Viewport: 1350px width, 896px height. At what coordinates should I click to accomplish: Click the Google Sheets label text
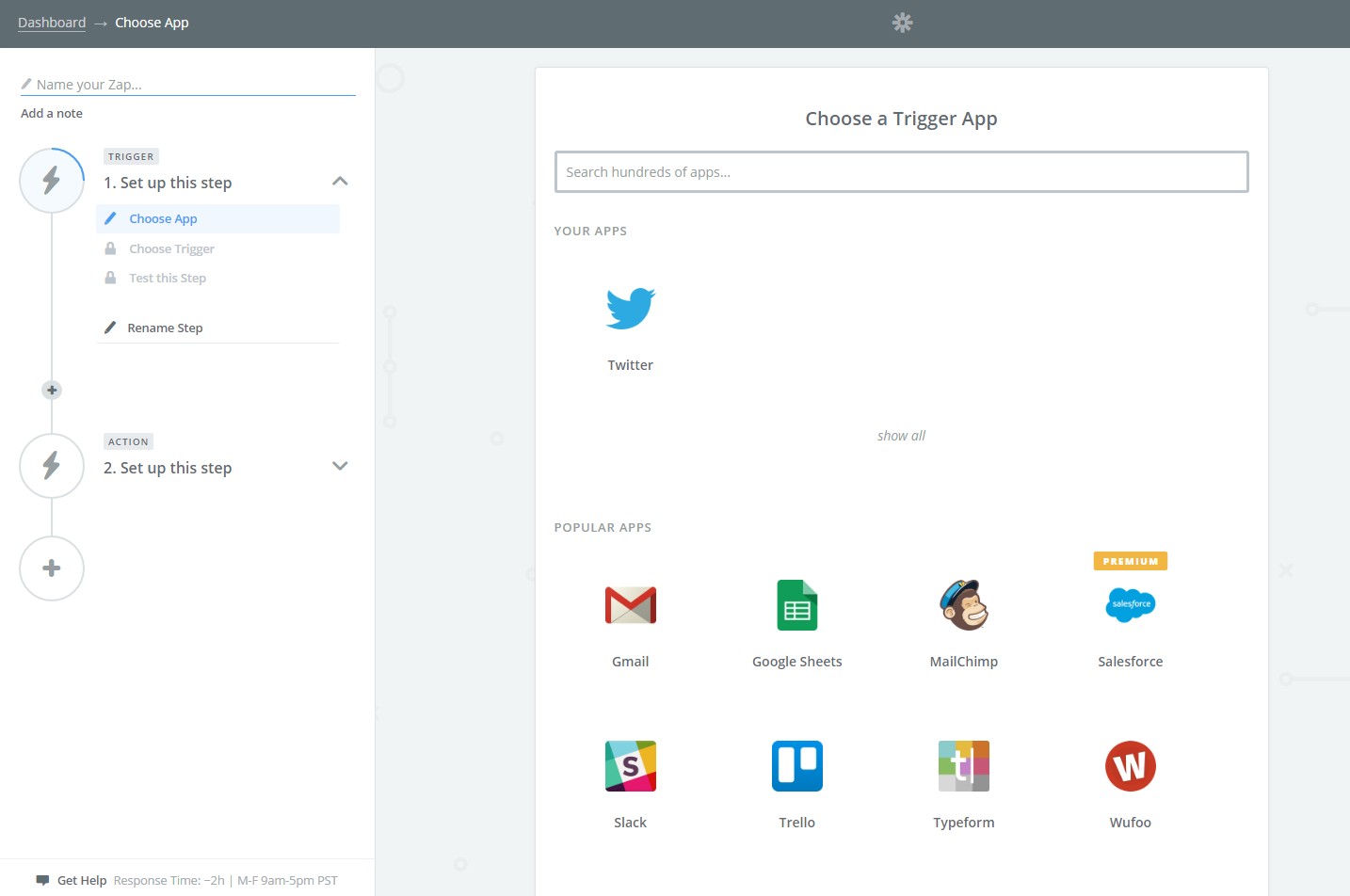click(x=796, y=662)
